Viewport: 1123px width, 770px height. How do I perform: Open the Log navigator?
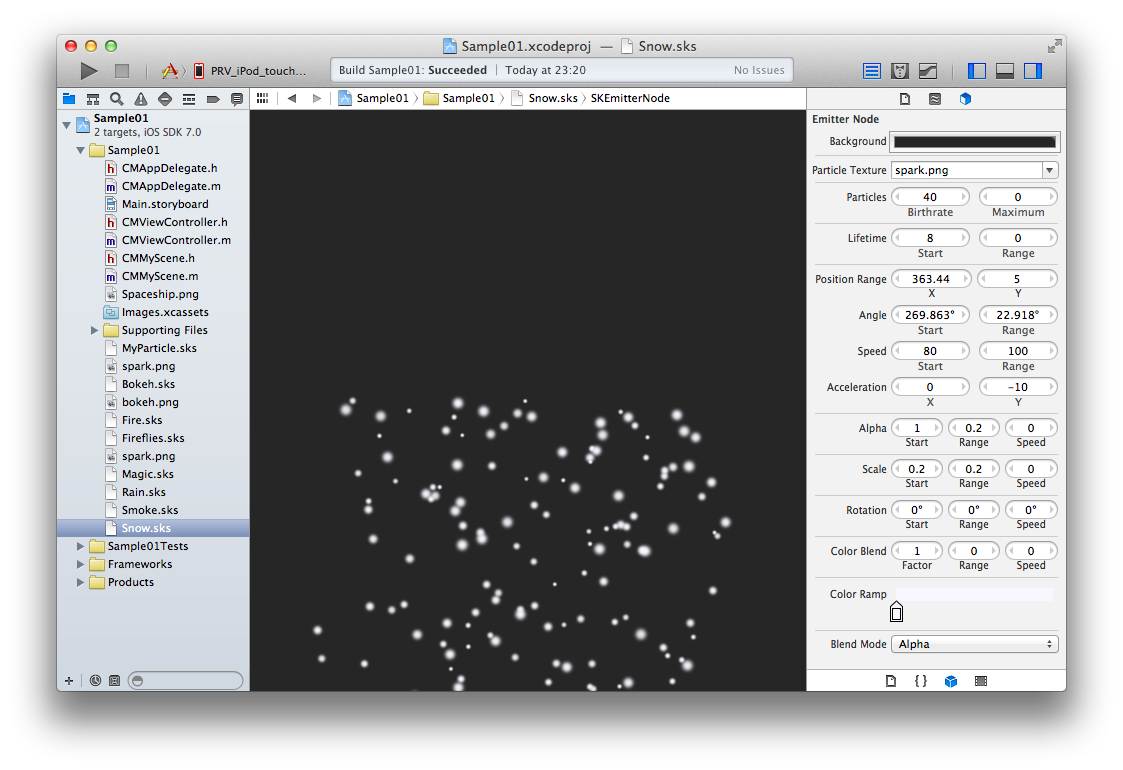(x=237, y=99)
